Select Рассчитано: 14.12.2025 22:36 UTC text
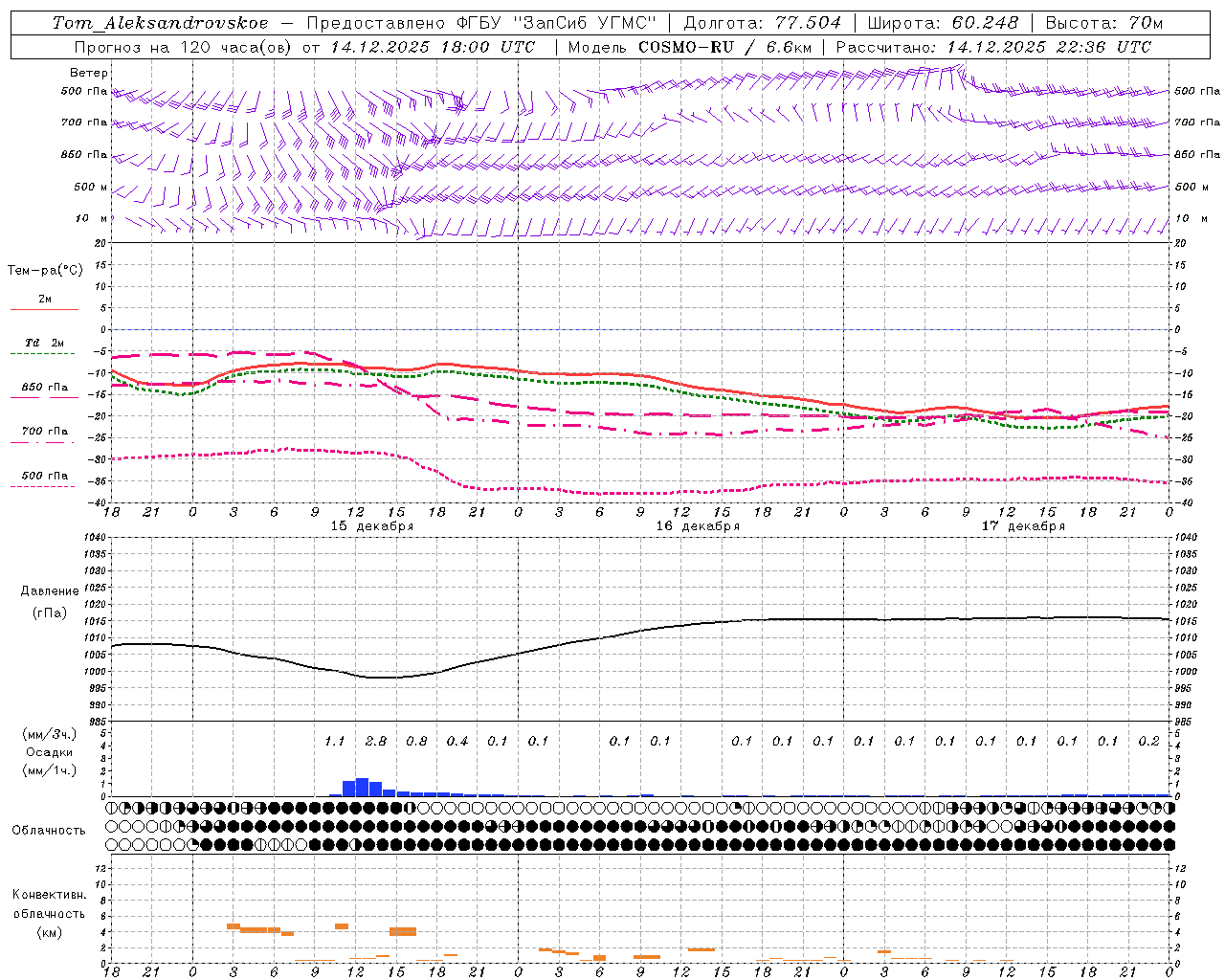 click(x=993, y=47)
